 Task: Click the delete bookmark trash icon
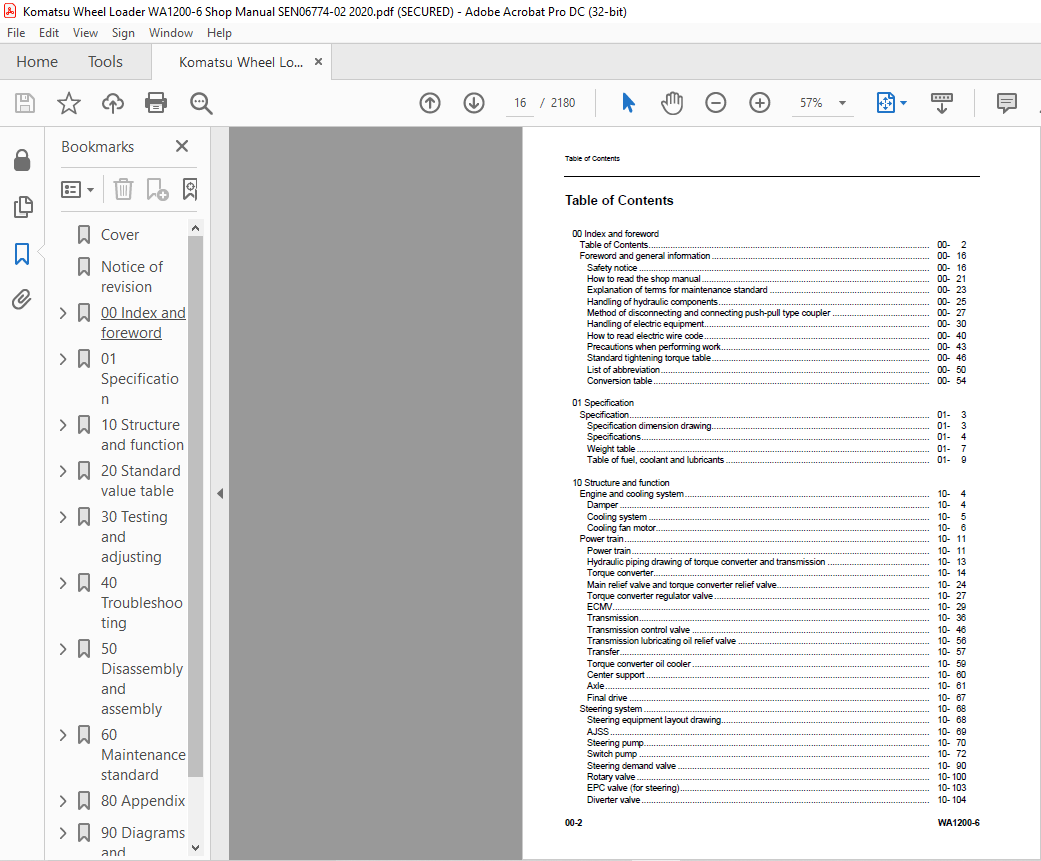point(123,190)
